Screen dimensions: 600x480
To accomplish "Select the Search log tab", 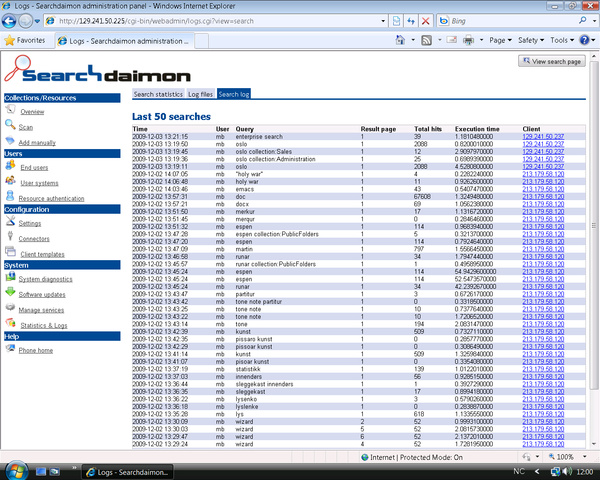I will (234, 94).
